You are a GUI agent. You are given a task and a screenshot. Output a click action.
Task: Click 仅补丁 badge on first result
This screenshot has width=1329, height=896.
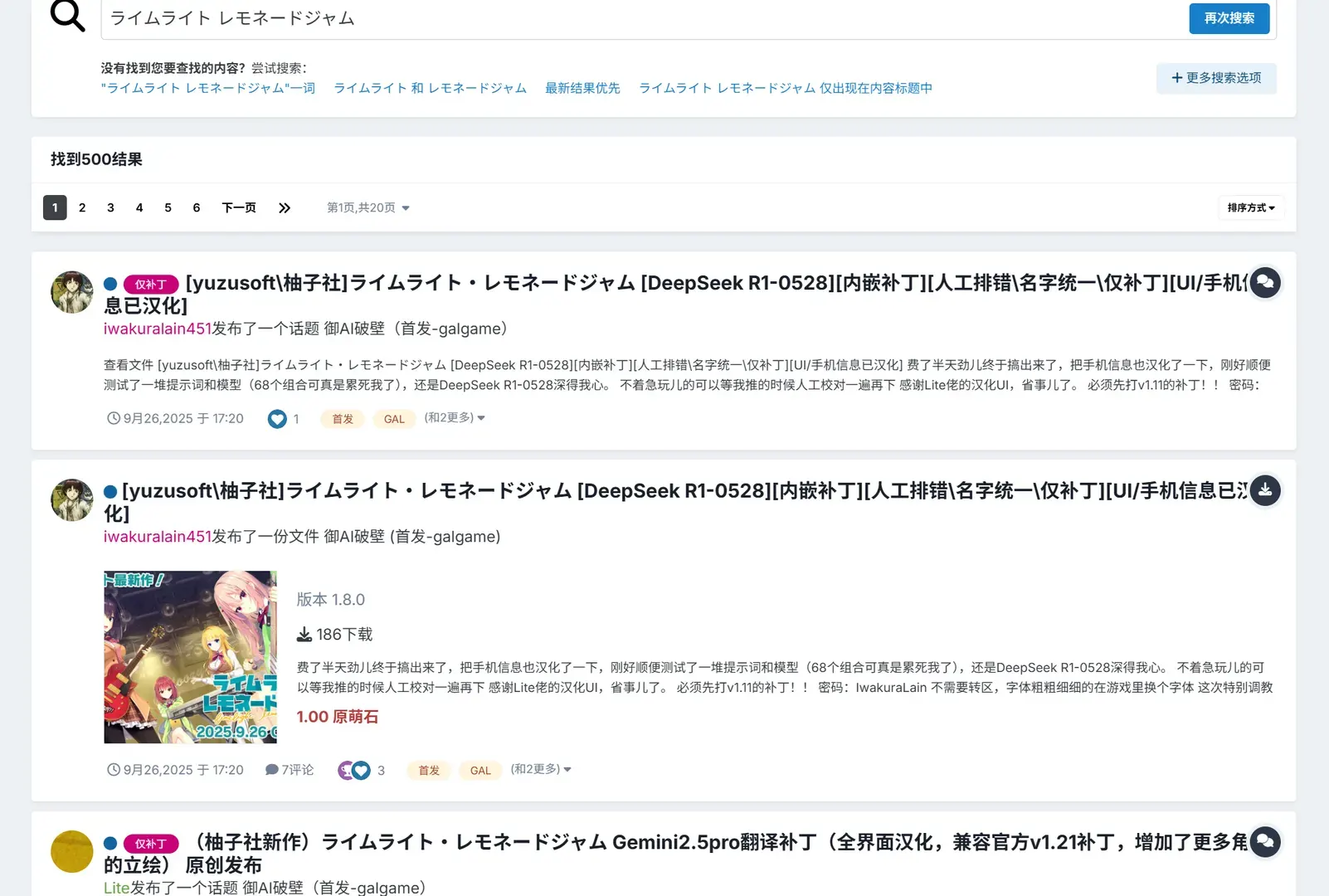point(151,284)
